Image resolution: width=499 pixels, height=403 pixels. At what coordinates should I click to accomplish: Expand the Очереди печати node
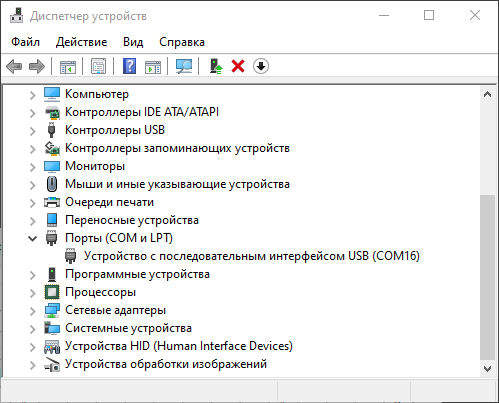coord(32,203)
